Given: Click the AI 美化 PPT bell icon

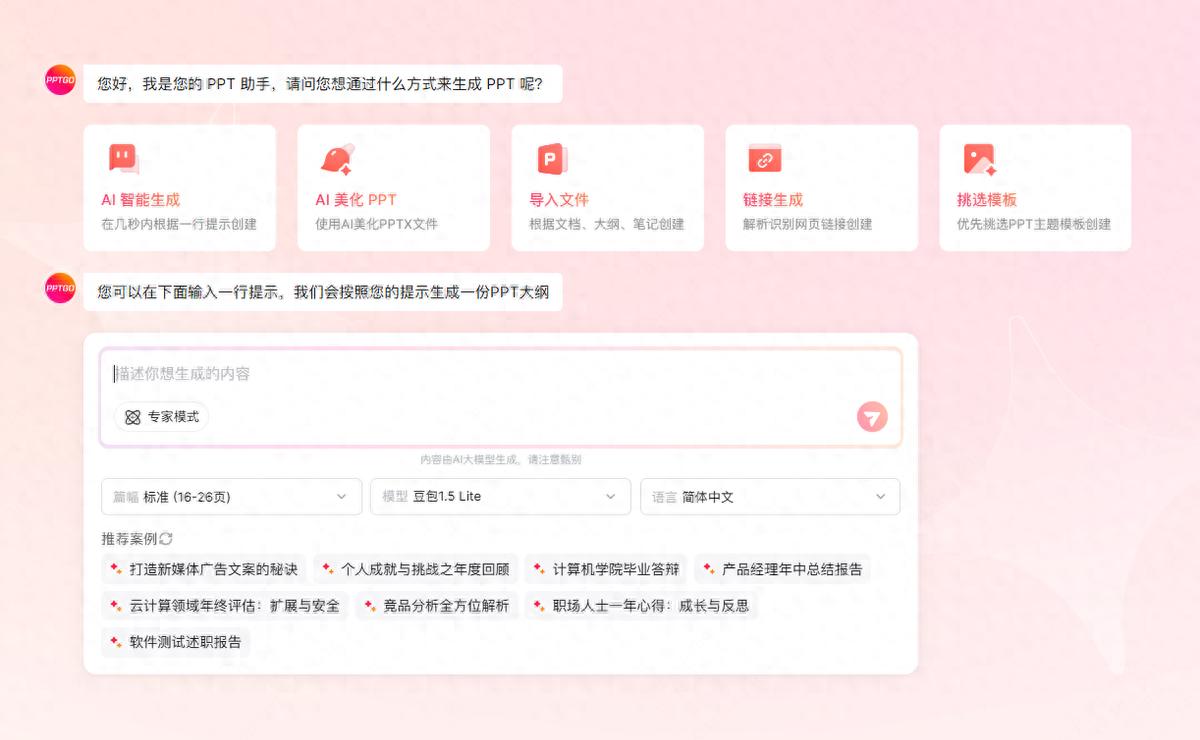Looking at the screenshot, I should tap(336, 159).
